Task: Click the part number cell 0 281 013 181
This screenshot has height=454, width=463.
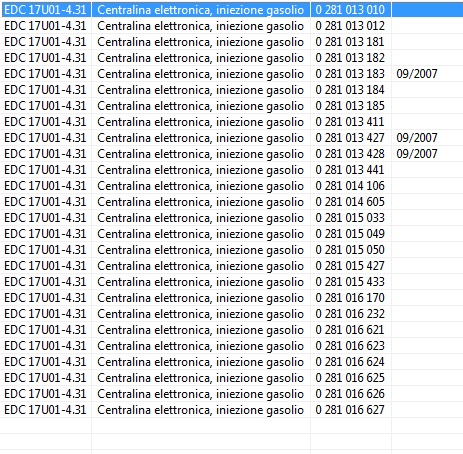Action: click(x=351, y=42)
